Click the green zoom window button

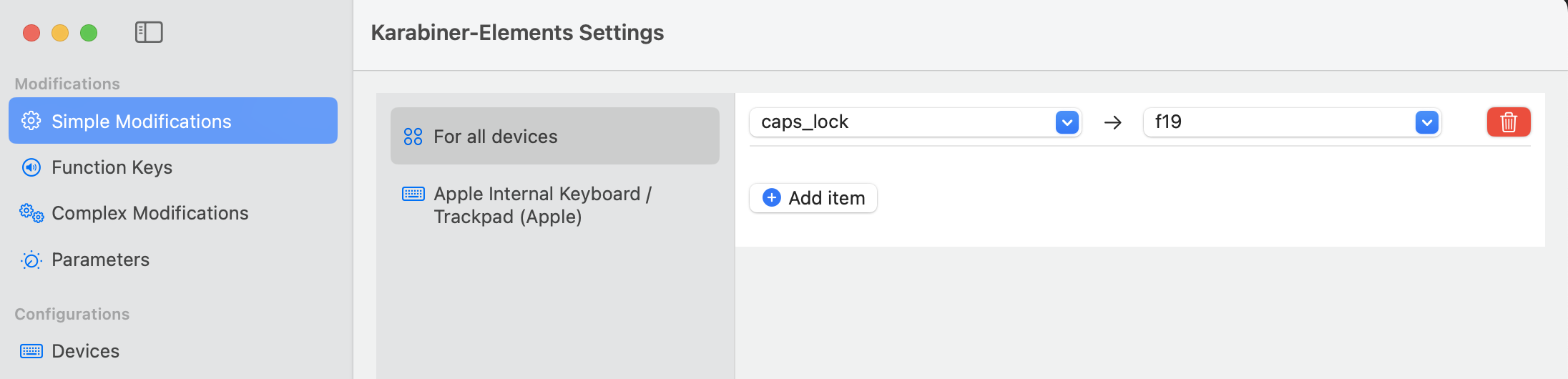(89, 33)
